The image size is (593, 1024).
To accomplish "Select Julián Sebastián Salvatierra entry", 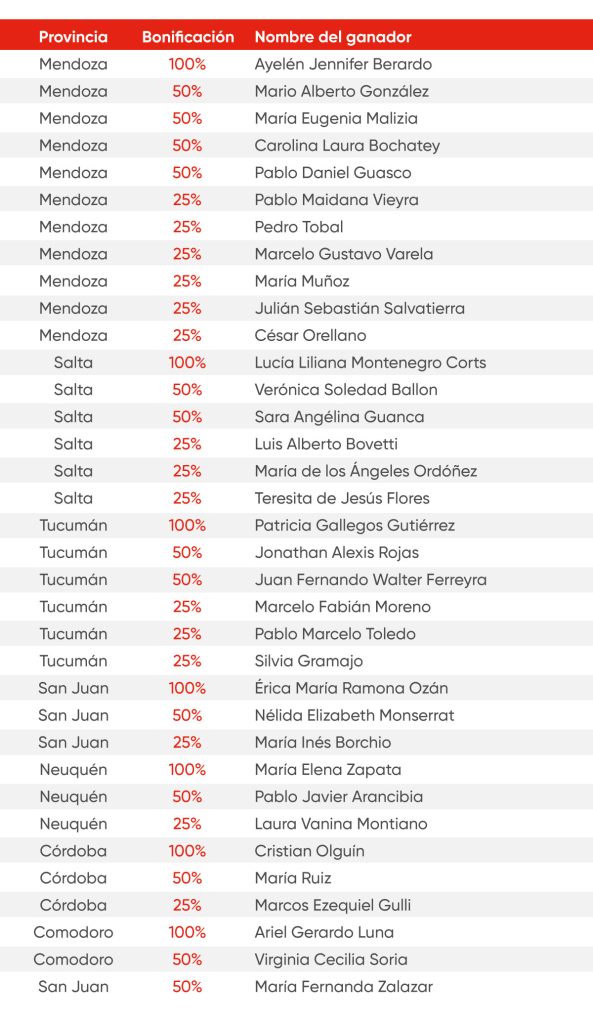I will coord(359,308).
